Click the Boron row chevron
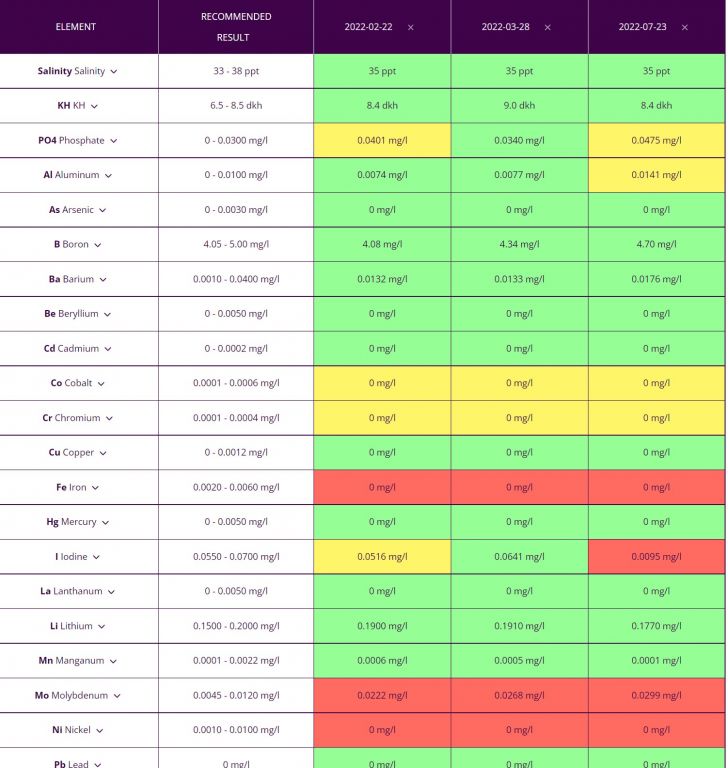728x768 pixels. [98, 245]
